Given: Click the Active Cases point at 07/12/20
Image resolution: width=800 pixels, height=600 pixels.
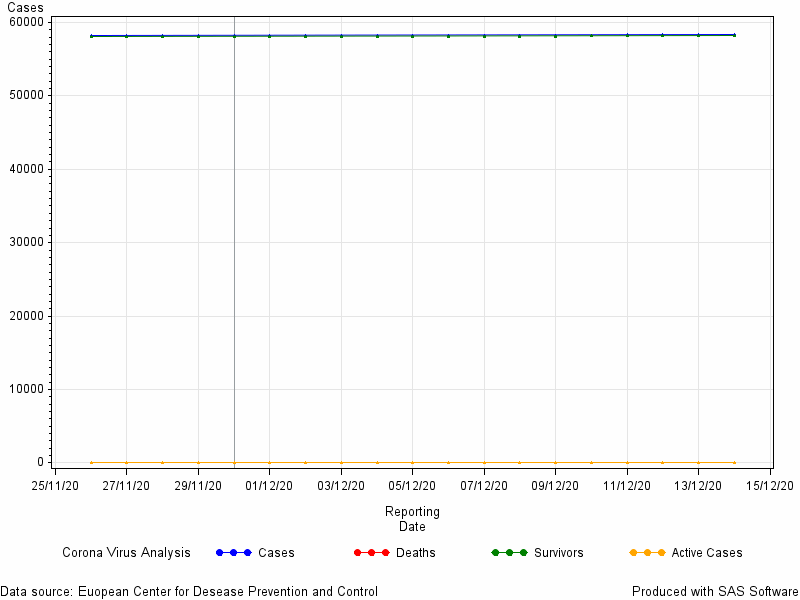Looking at the screenshot, I should [484, 462].
